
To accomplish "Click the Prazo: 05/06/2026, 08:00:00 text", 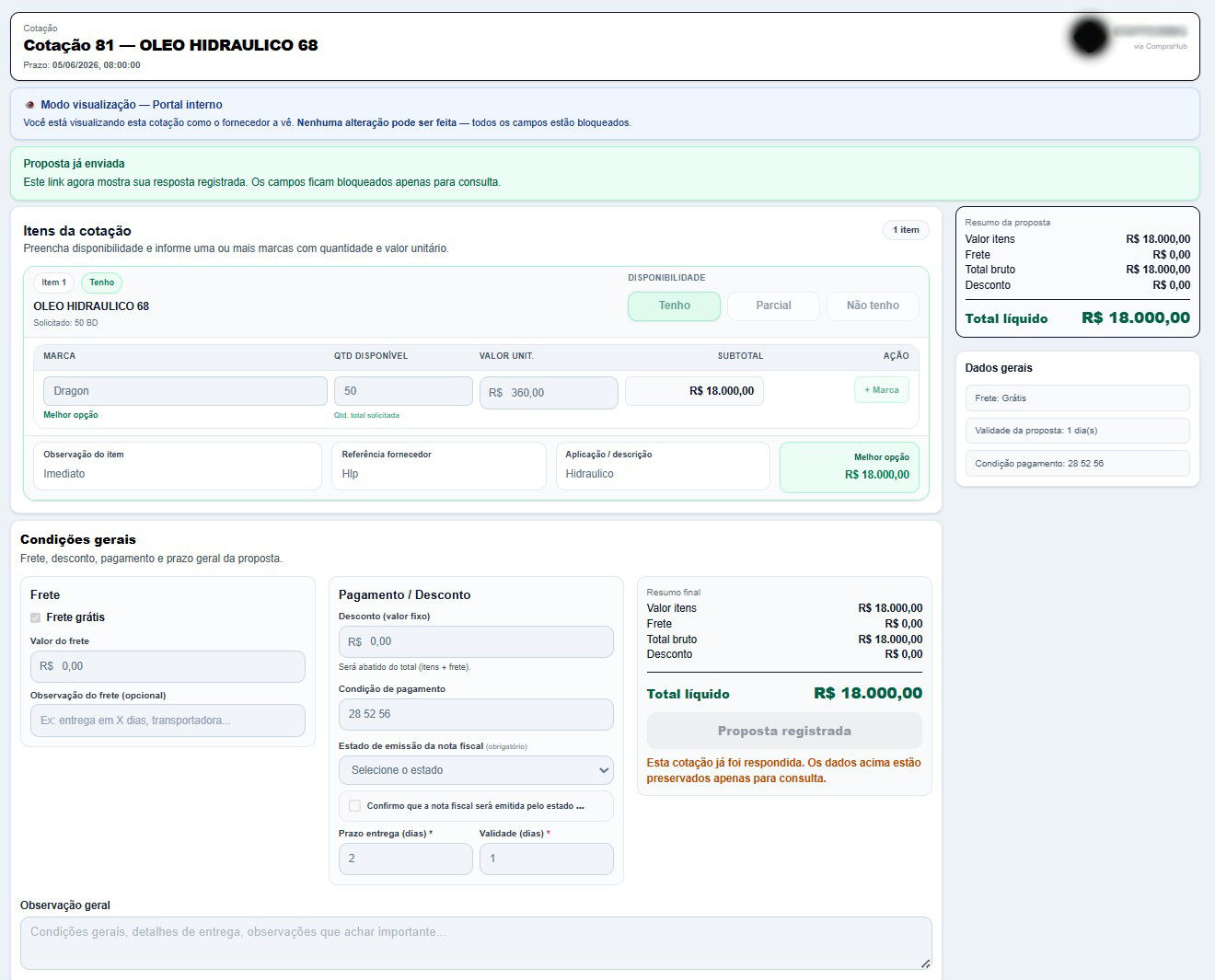I will point(82,65).
